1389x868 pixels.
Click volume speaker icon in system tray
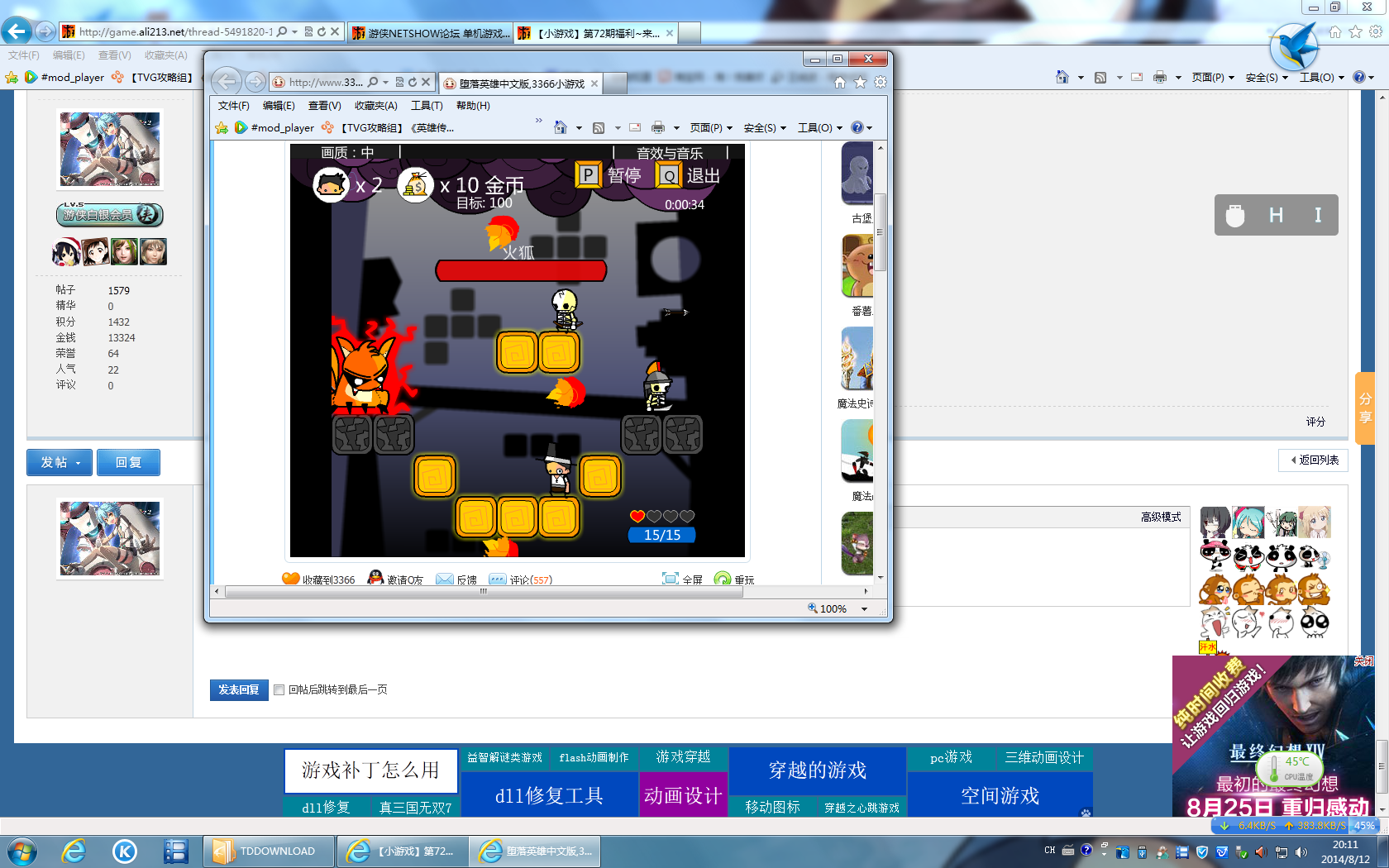pos(1301,851)
